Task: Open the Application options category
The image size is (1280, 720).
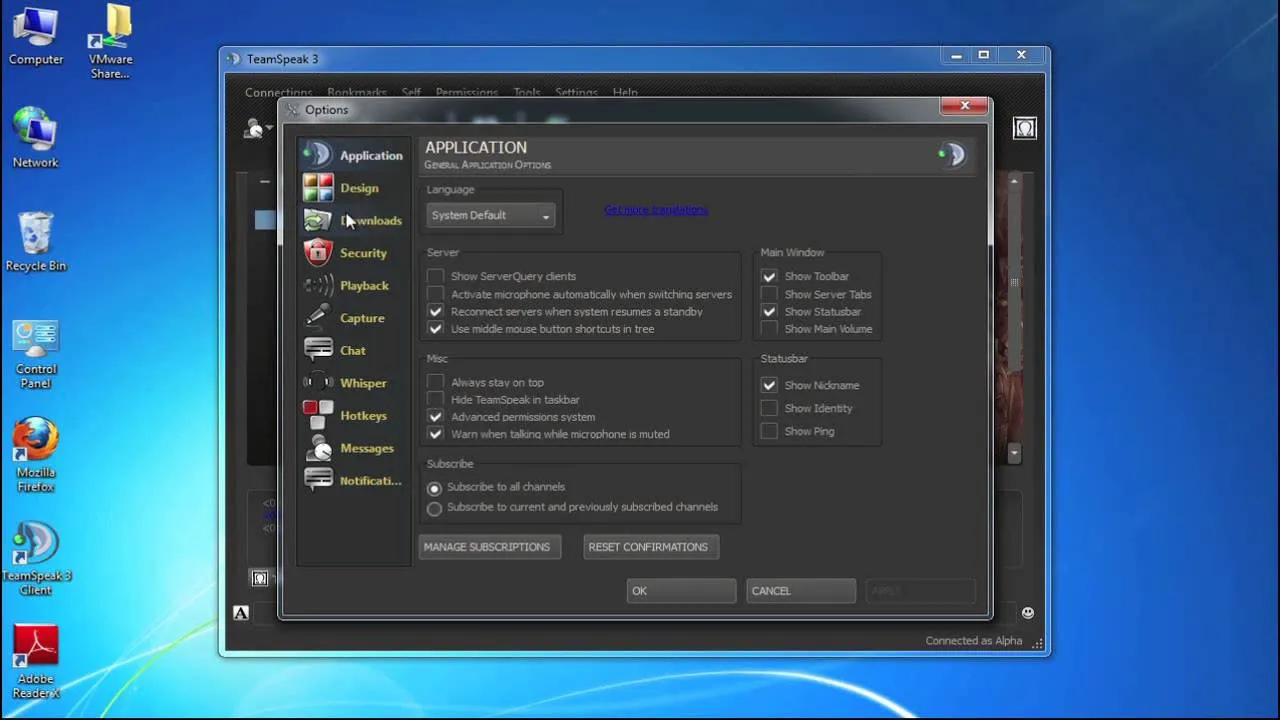Action: click(354, 155)
